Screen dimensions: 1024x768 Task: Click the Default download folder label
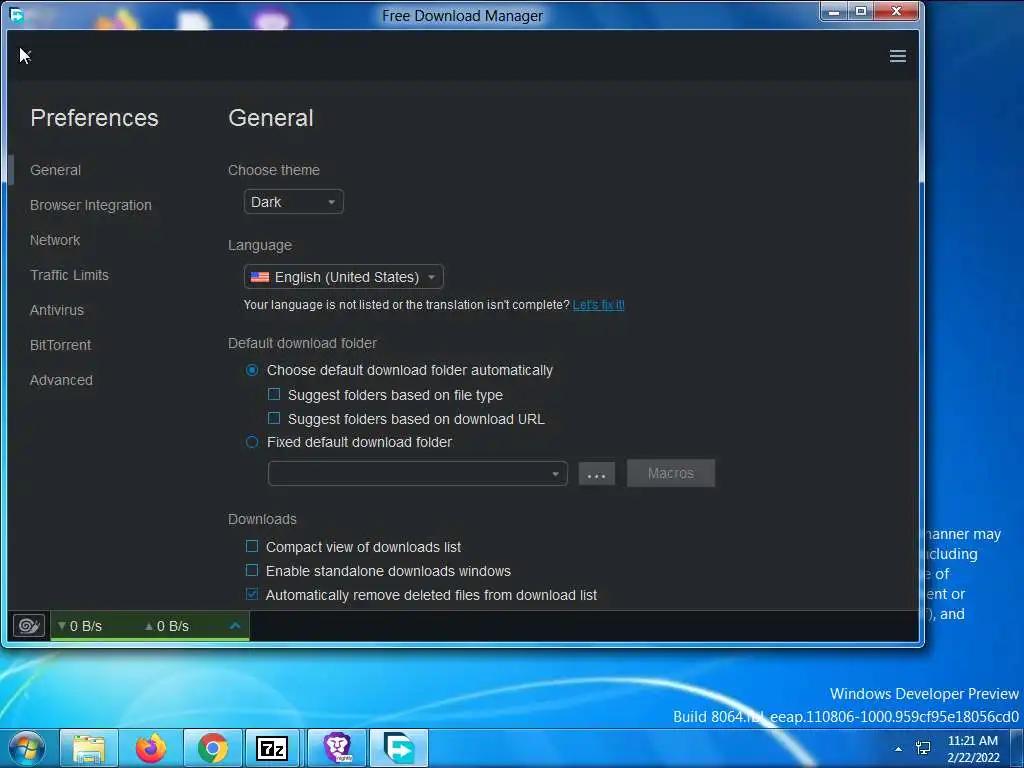click(x=302, y=343)
